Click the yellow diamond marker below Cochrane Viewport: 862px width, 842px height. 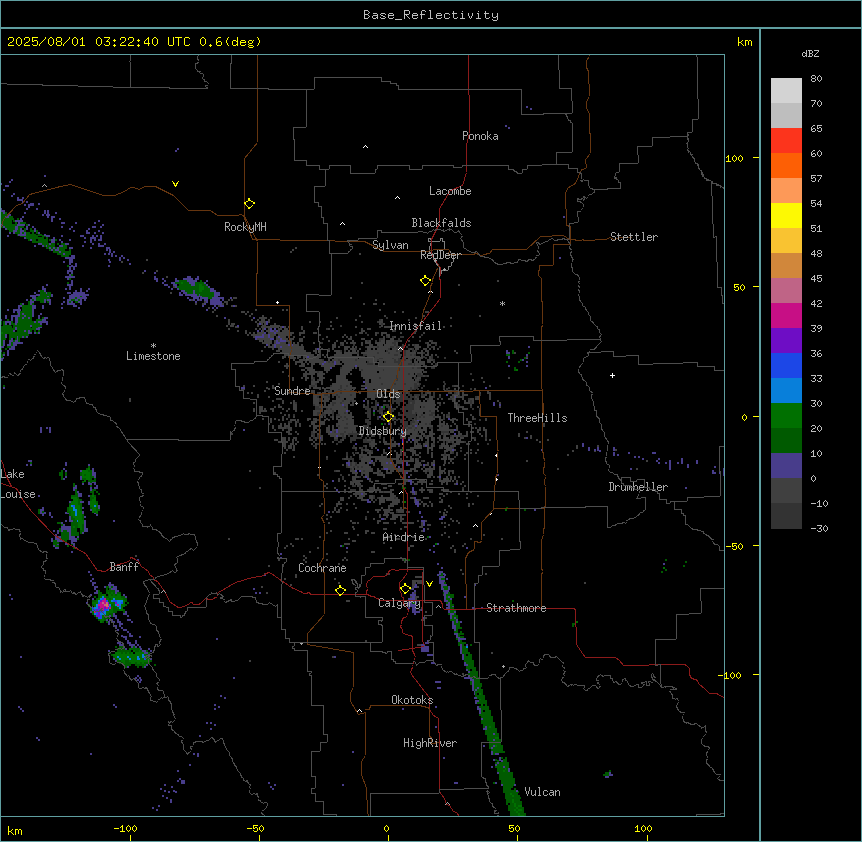point(340,591)
